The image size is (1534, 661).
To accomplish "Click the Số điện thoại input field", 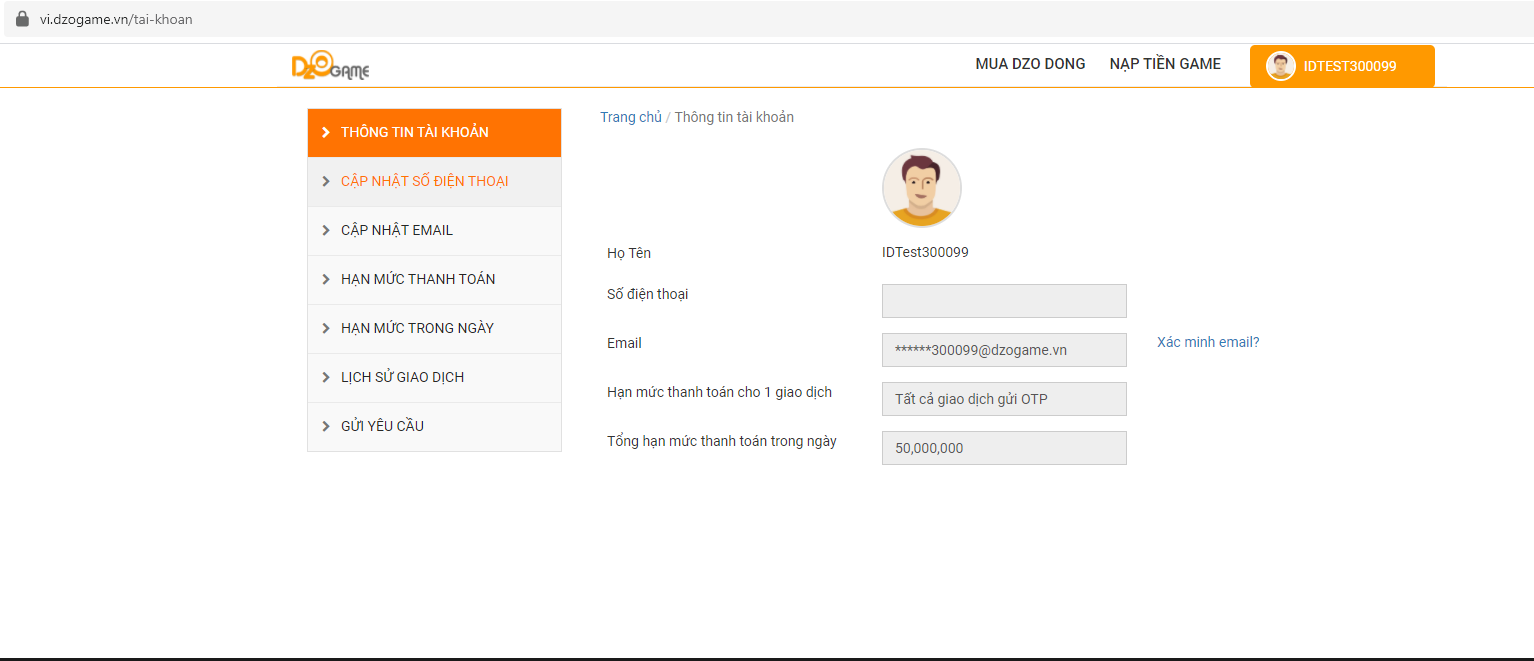I will (x=1004, y=301).
